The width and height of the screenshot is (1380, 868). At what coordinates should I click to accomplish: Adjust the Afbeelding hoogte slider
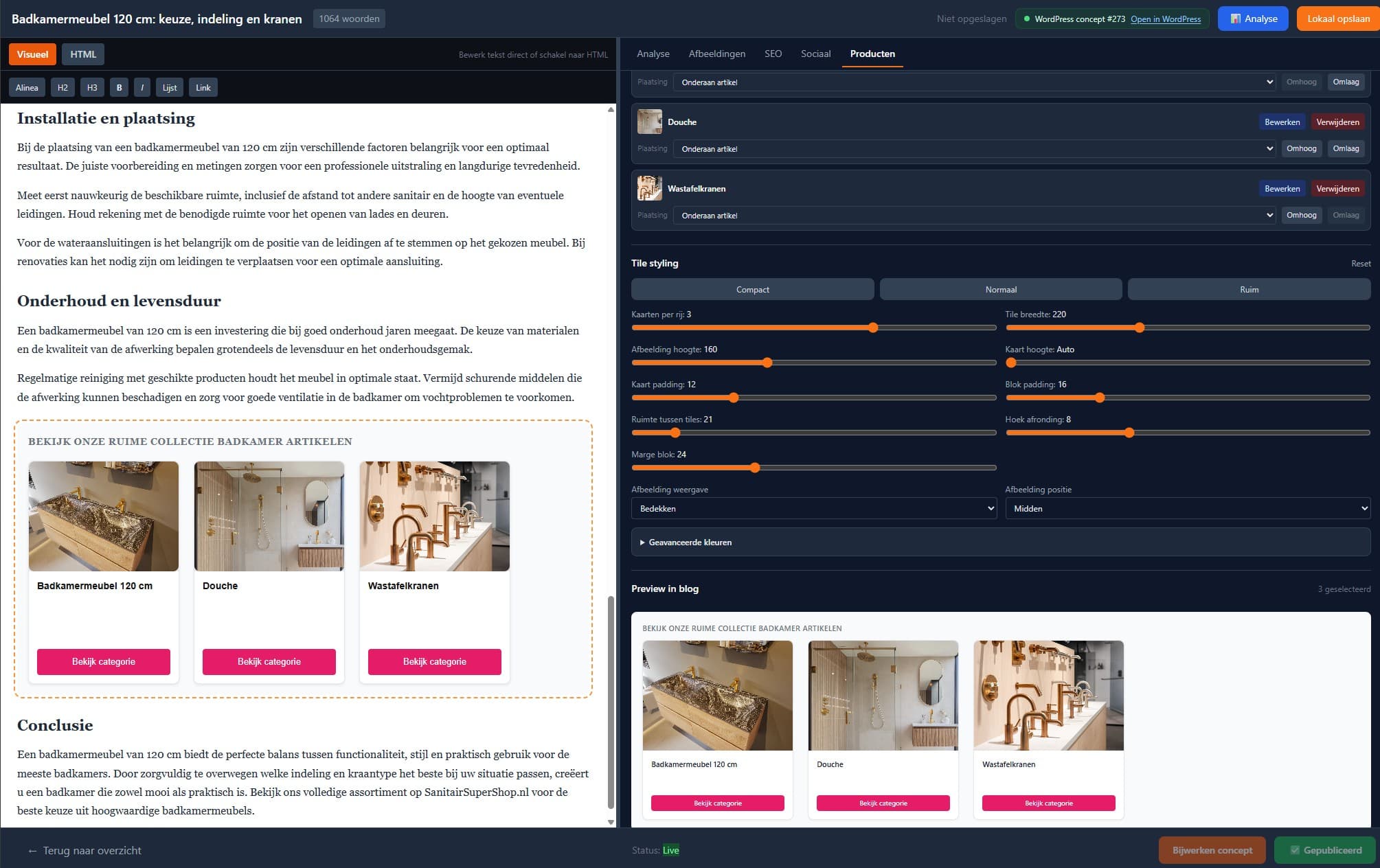[813, 363]
